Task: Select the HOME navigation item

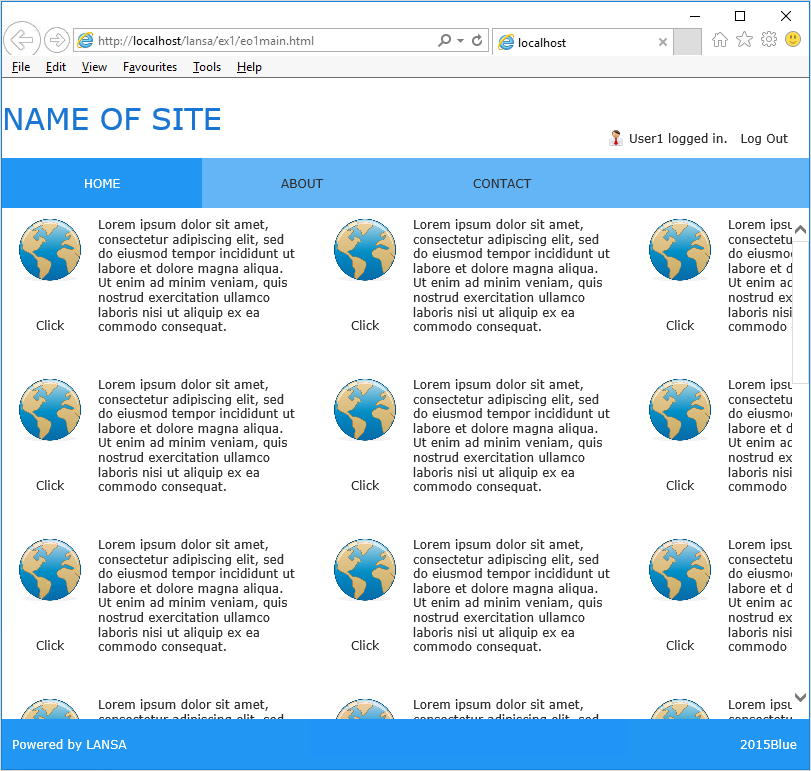Action: point(102,184)
